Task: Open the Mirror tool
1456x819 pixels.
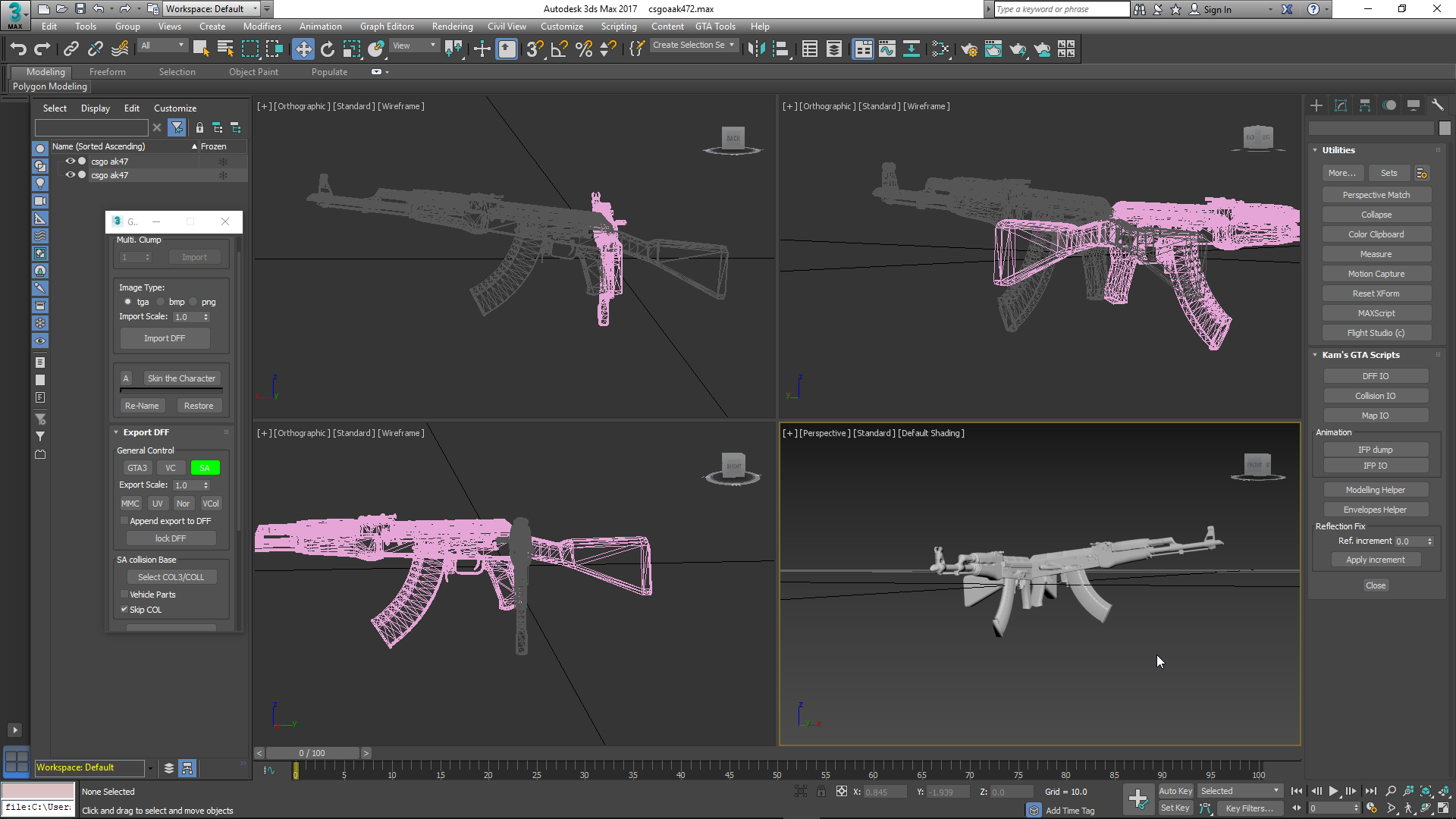Action: tap(755, 49)
